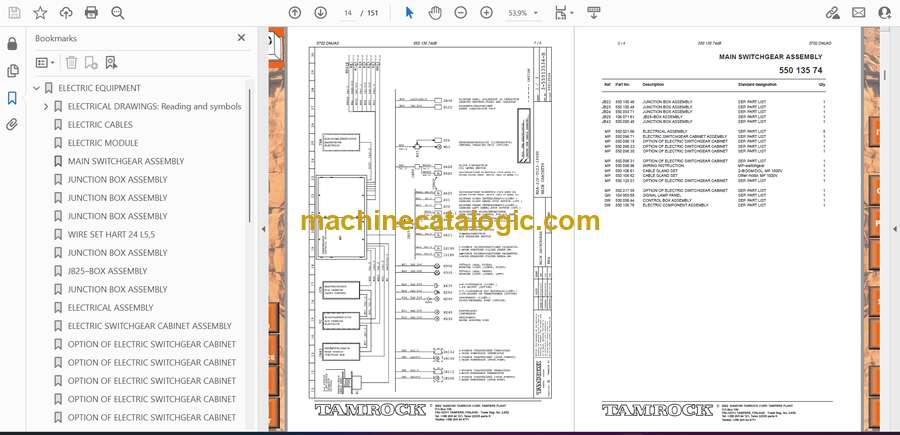
Task: Bookmark this file with the star icon
Action: 40,13
